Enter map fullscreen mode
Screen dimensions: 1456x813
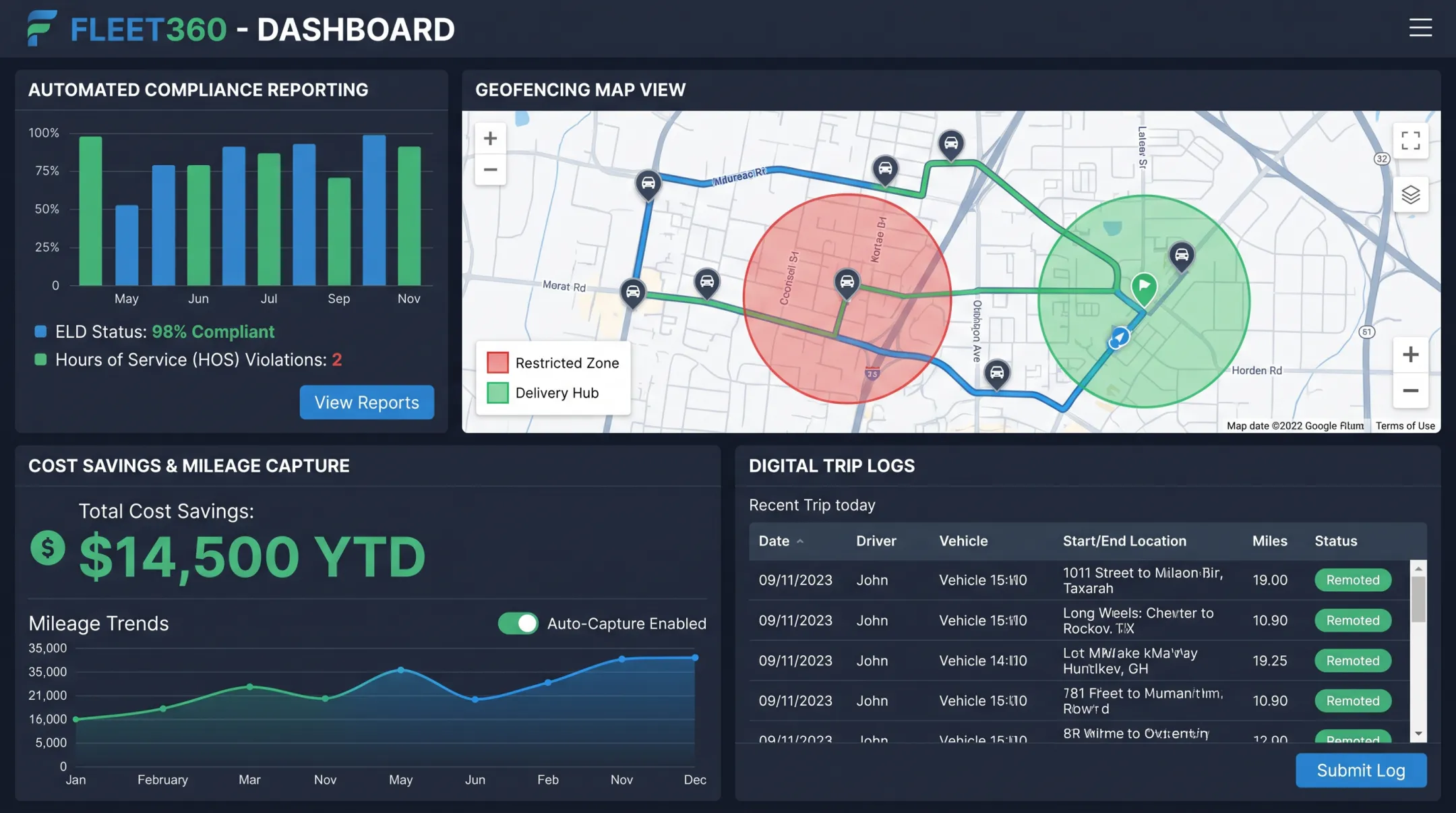[1410, 140]
